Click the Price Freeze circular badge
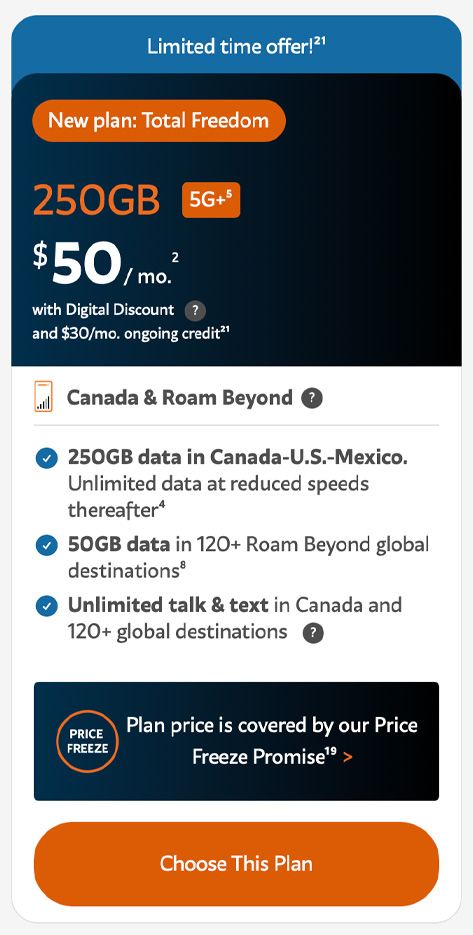Image resolution: width=473 pixels, height=935 pixels. (88, 741)
